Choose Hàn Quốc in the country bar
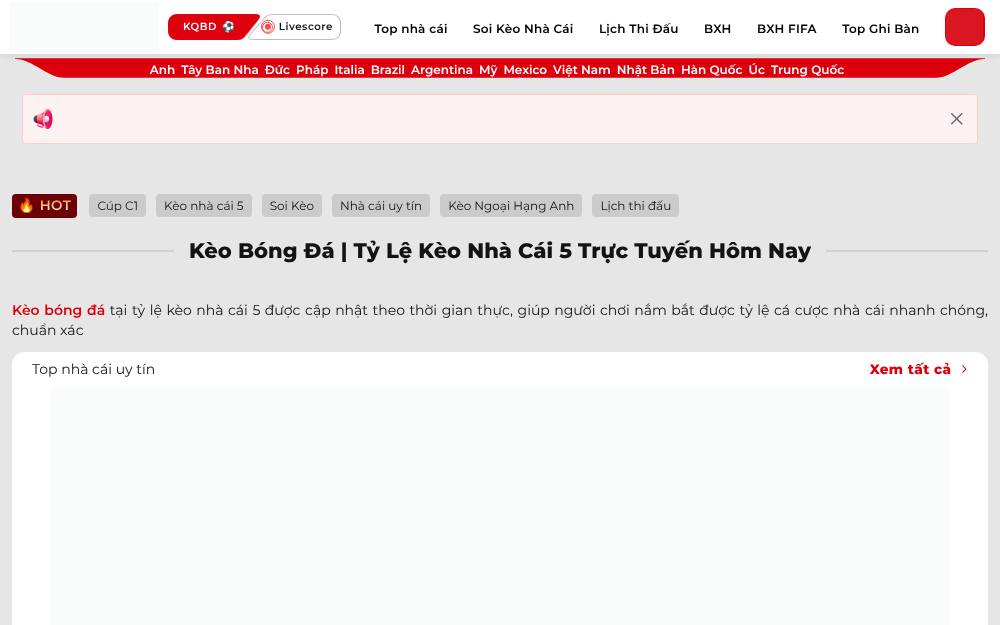The width and height of the screenshot is (1000, 625). coord(712,70)
